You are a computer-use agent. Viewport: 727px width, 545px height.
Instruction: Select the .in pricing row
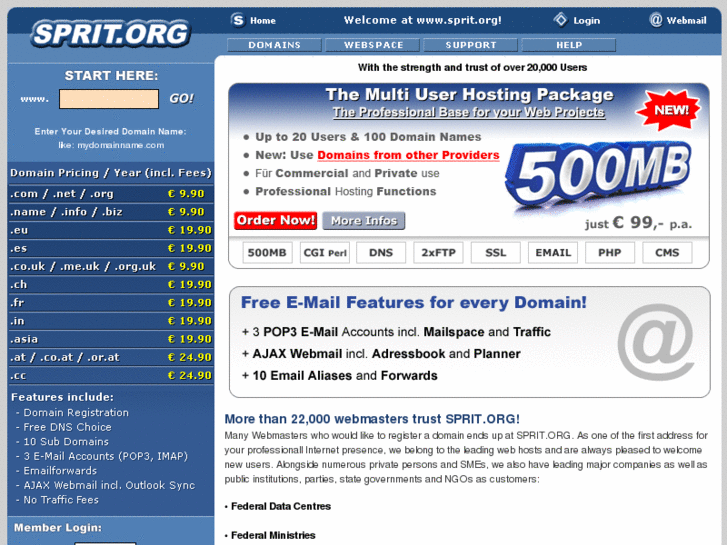click(111, 321)
